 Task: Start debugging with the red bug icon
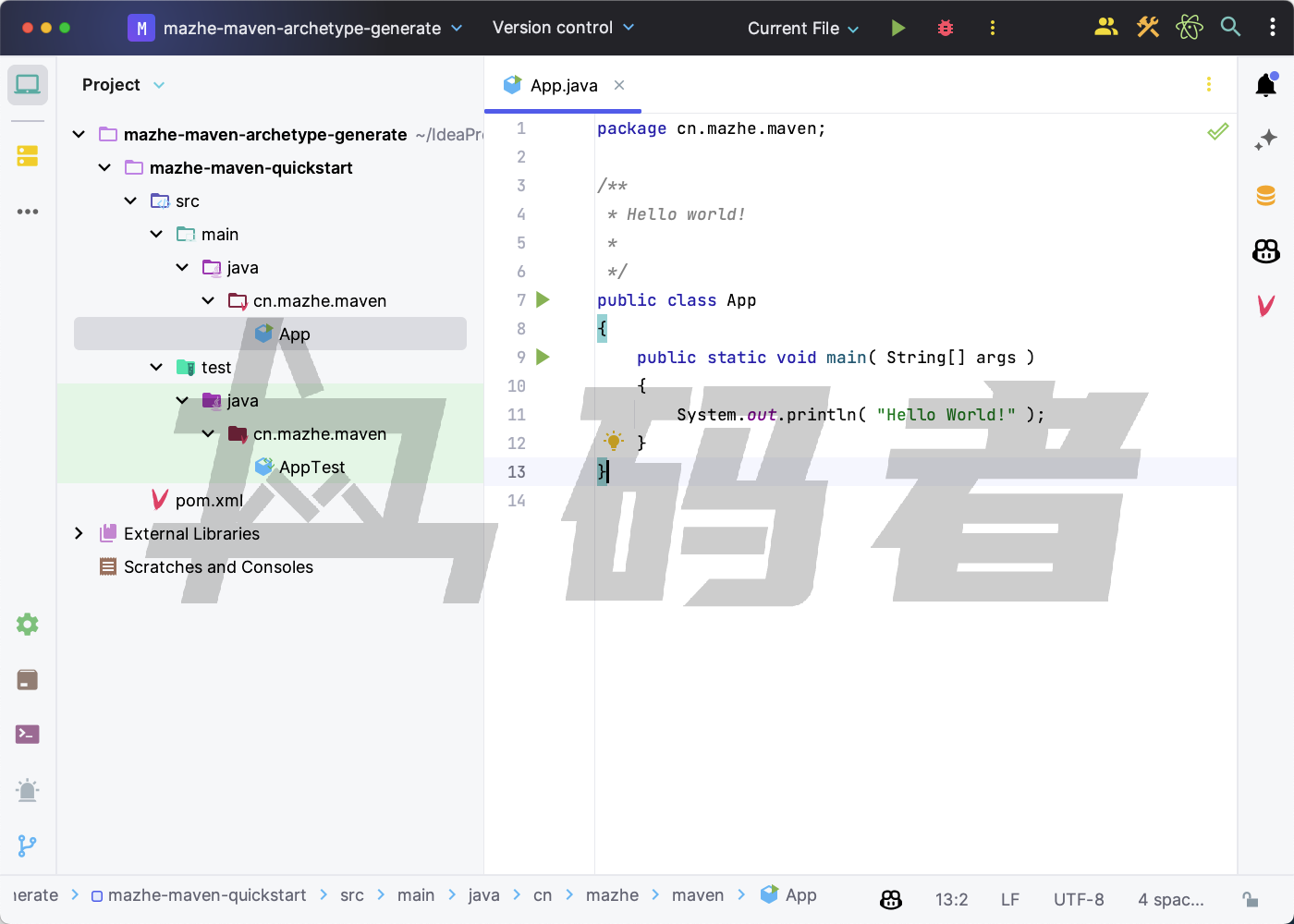coord(945,28)
